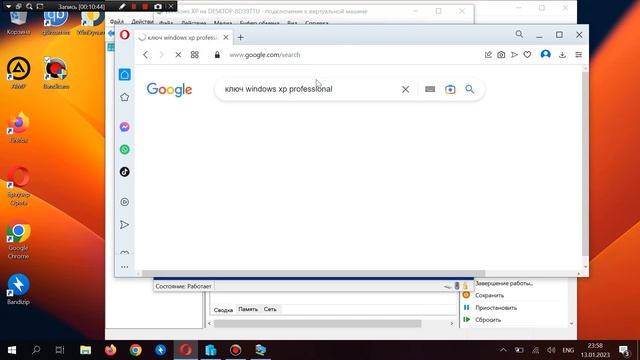Open bookmarks star in Opera sidebar
Image resolution: width=640 pixels, height=360 pixels.
124,97
